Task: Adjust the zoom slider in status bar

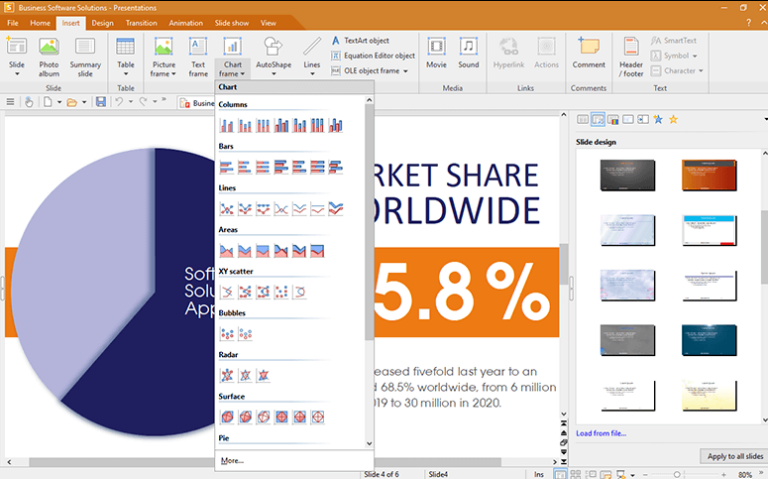Action: click(677, 473)
